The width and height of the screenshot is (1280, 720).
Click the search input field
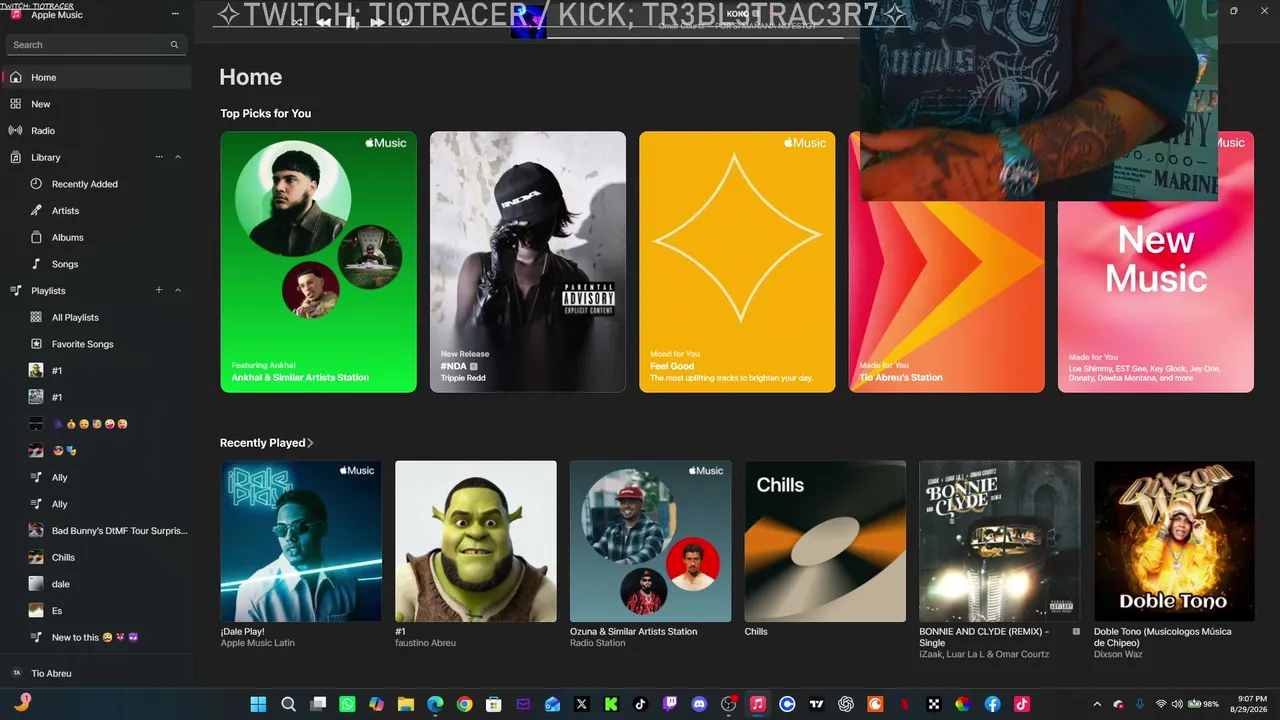(x=96, y=45)
